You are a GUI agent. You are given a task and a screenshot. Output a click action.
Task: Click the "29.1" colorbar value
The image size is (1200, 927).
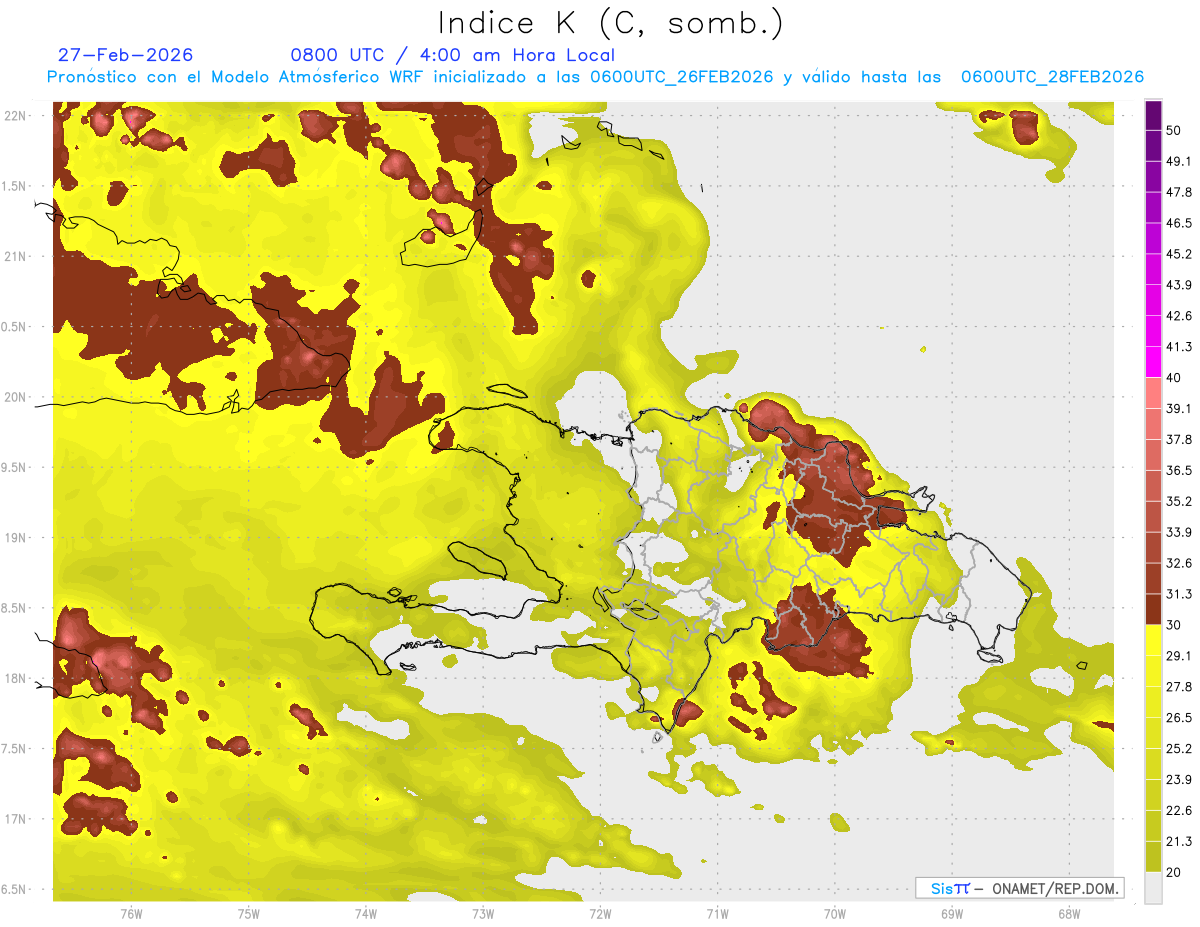[x=1179, y=656]
